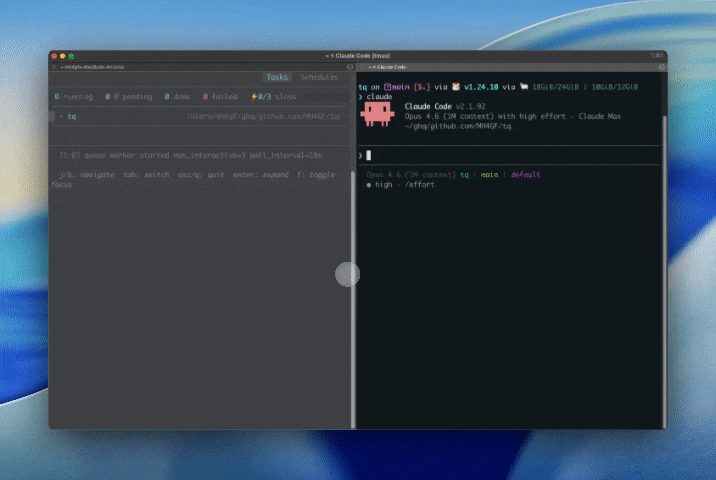
Task: Click the '0/3 slots' indicator
Action: [277, 97]
